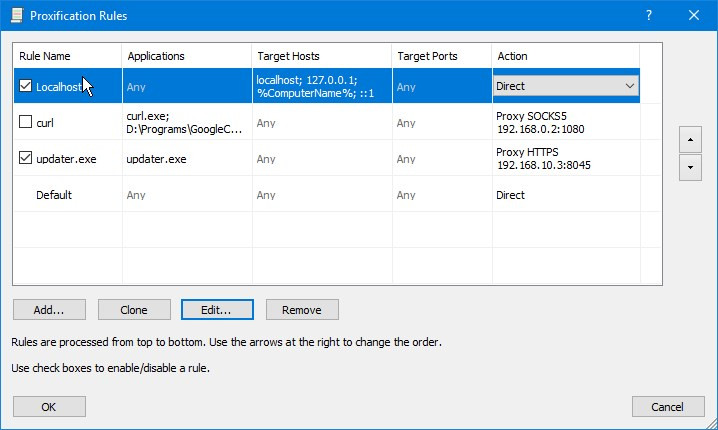Viewport: 718px width, 430px height.
Task: Remove the selected rule
Action: (302, 310)
